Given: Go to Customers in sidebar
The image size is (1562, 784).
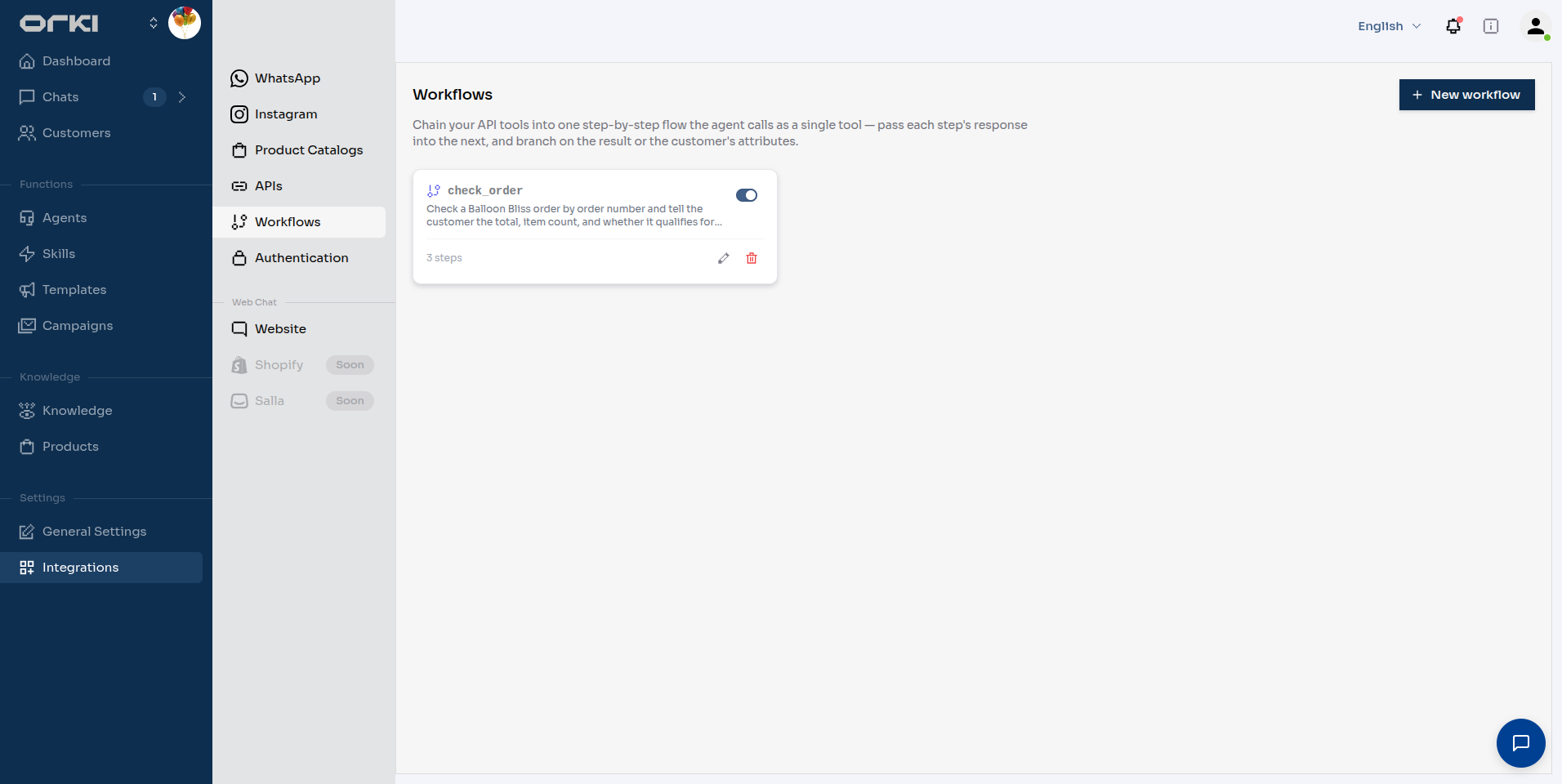Looking at the screenshot, I should point(101,133).
